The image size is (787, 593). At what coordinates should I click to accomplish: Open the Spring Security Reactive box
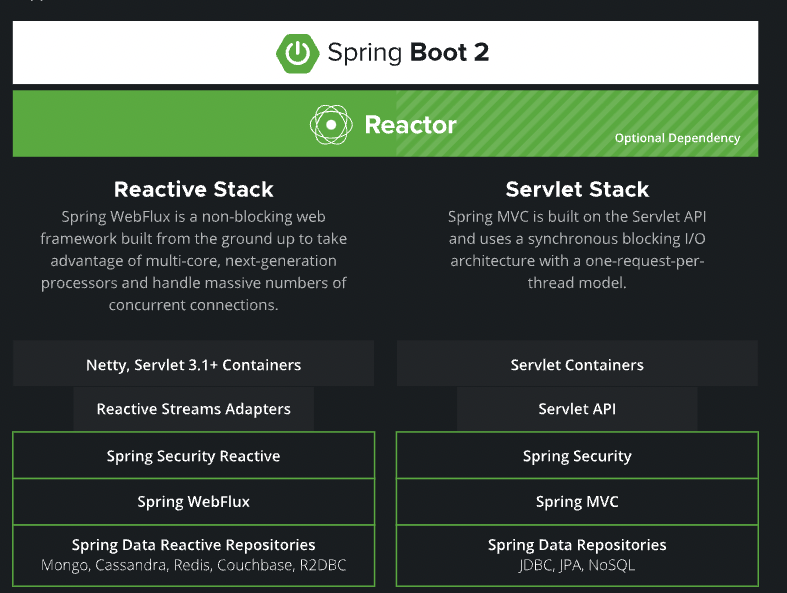tap(194, 455)
